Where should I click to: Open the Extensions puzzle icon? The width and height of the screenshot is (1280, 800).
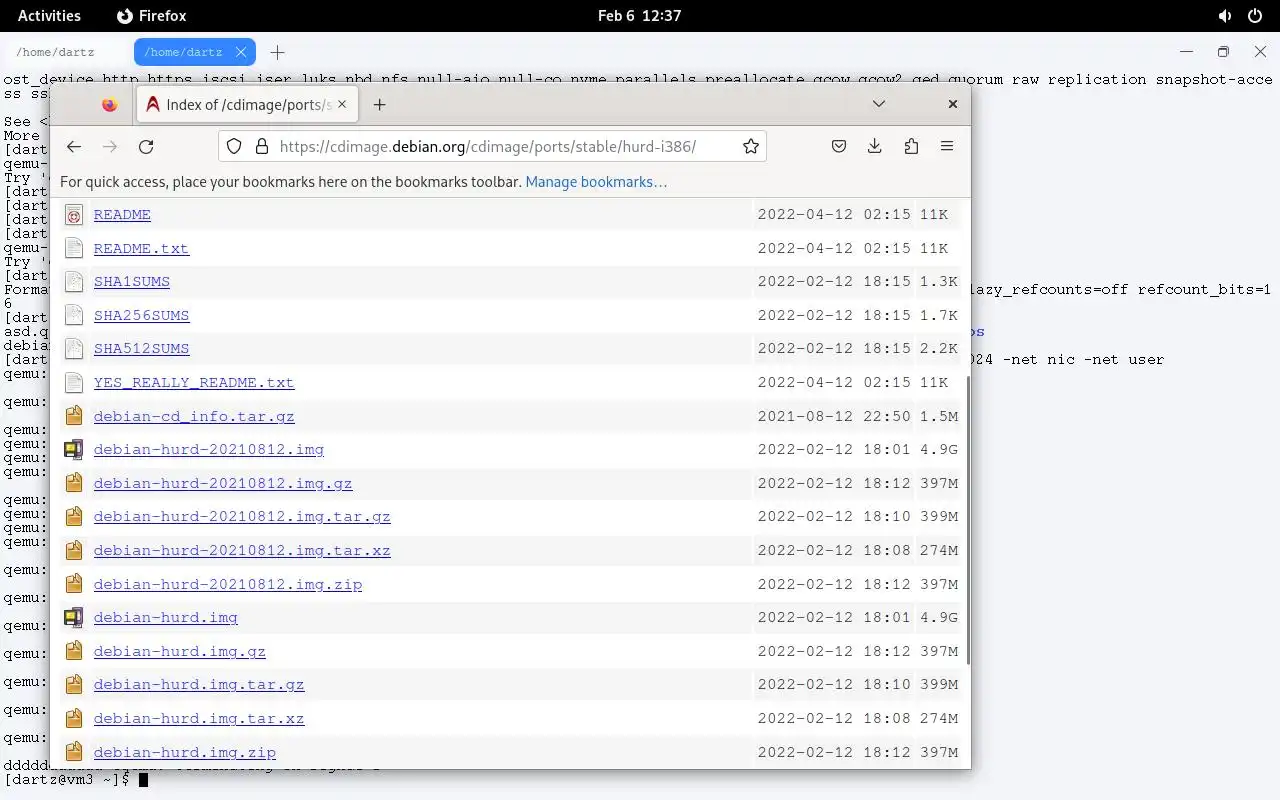[x=911, y=146]
